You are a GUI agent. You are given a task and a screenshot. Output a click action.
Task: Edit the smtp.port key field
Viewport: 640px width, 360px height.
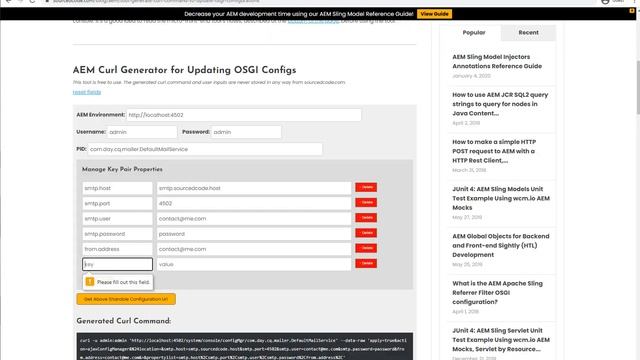117,203
